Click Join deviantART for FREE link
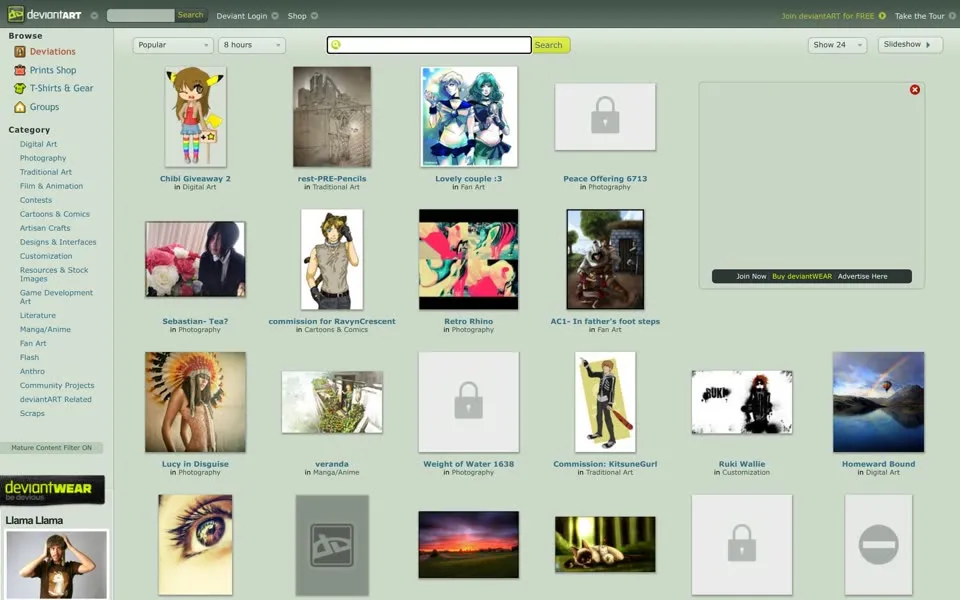The width and height of the screenshot is (960, 600). (x=828, y=16)
